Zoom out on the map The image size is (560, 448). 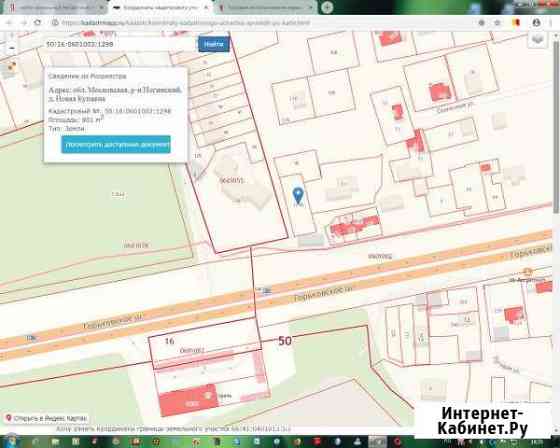pos(12,48)
